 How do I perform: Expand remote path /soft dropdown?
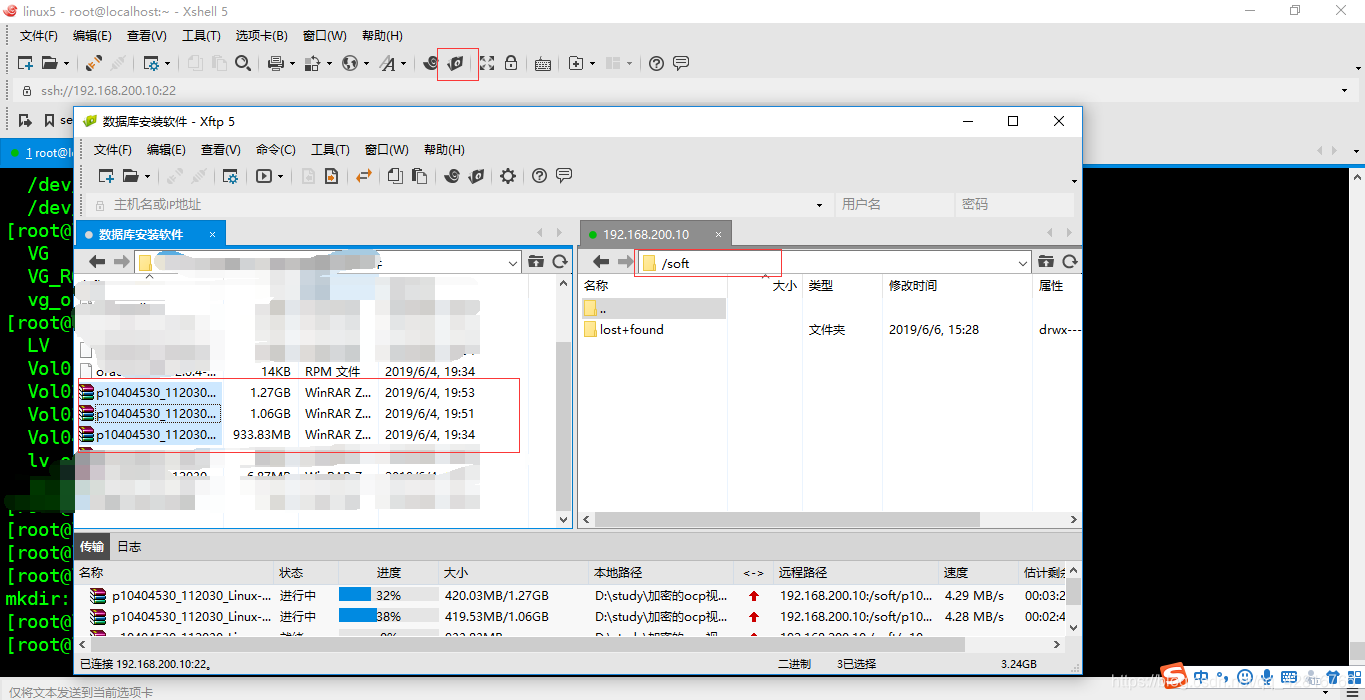click(1023, 263)
